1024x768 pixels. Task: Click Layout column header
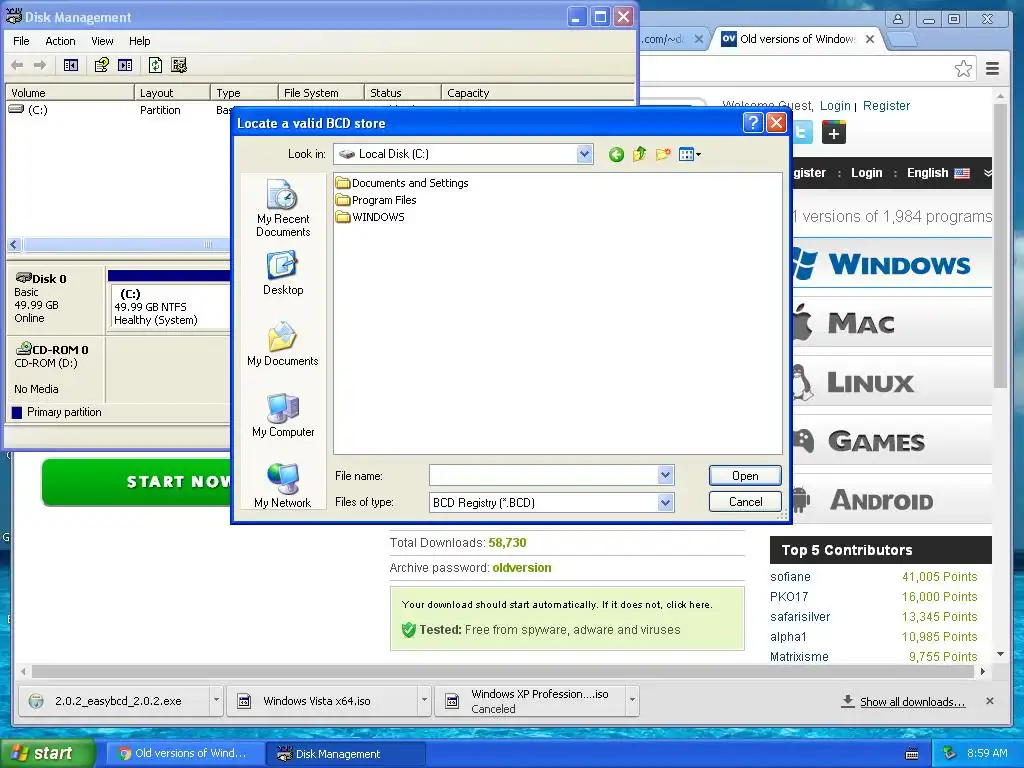point(172,93)
